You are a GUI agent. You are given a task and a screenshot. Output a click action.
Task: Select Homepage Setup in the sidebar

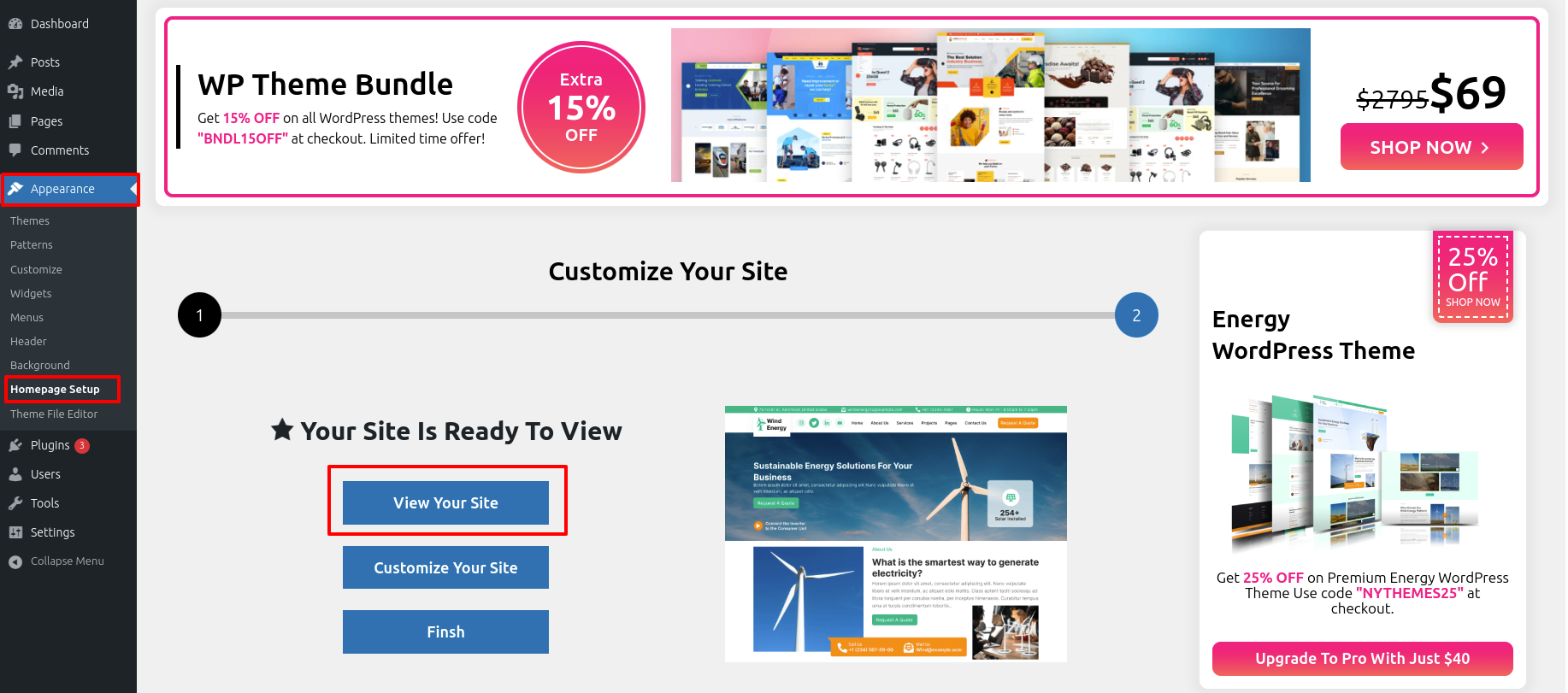[x=55, y=389]
